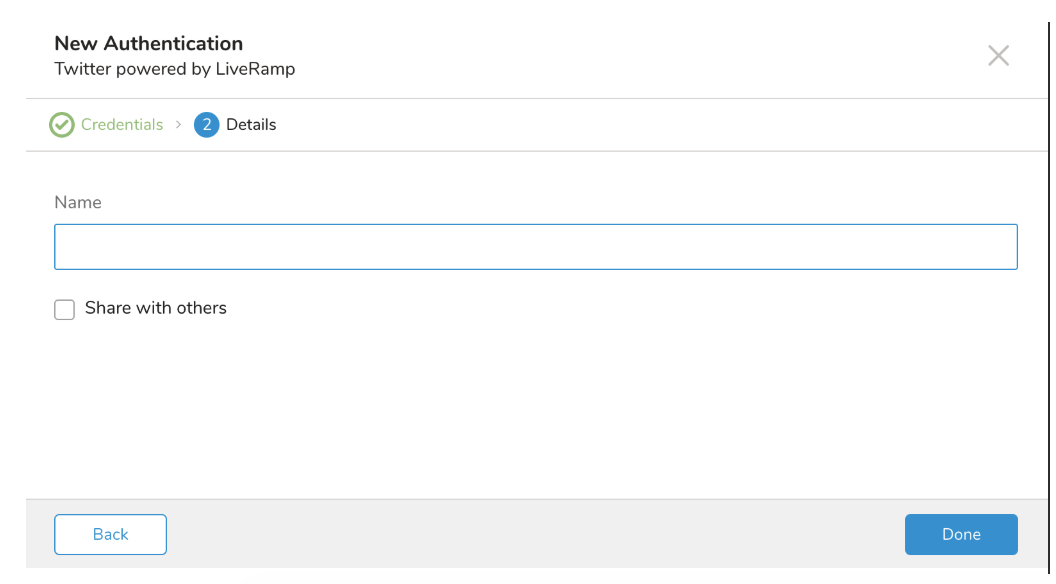Click the dark vertical bar at right edge
This screenshot has width=1056, height=584.
pyautogui.click(x=1049, y=290)
